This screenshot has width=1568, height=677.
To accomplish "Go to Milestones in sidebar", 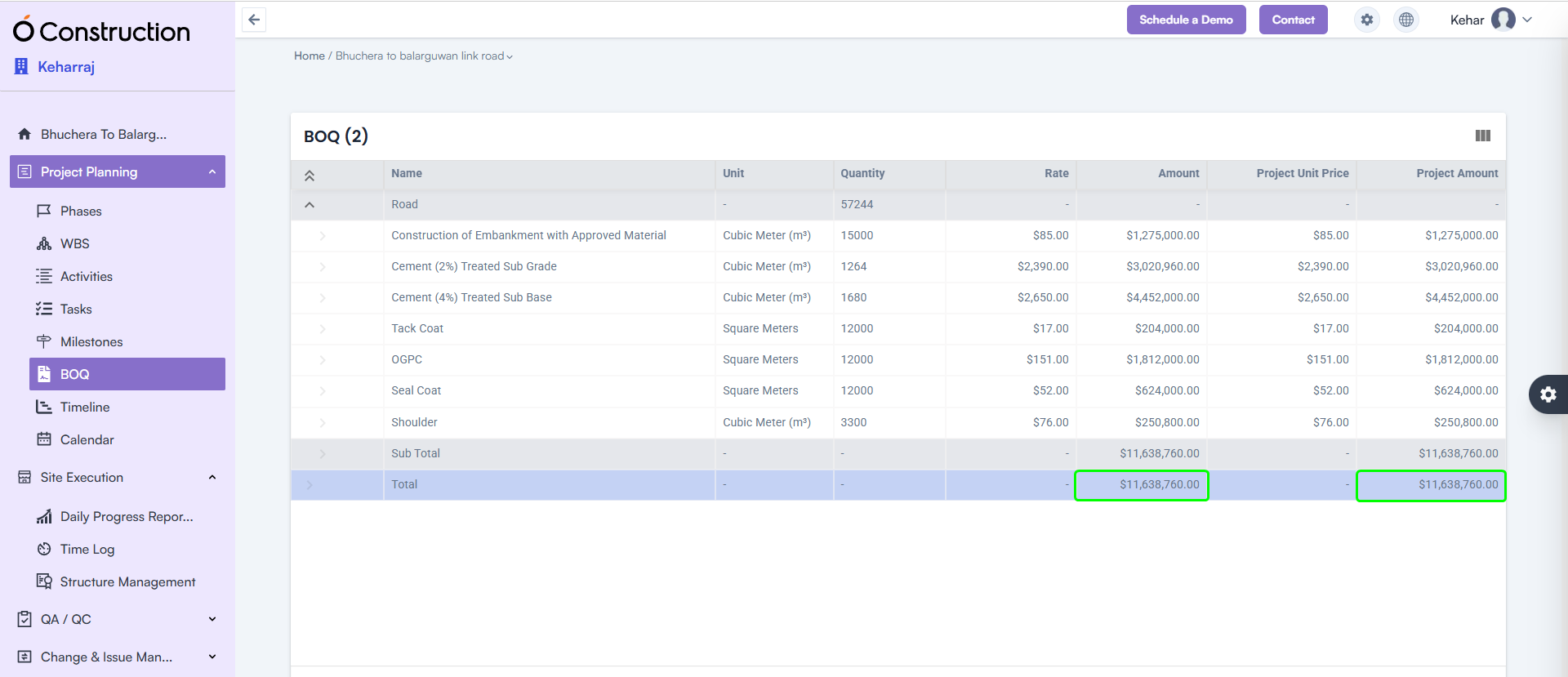I will coord(91,341).
